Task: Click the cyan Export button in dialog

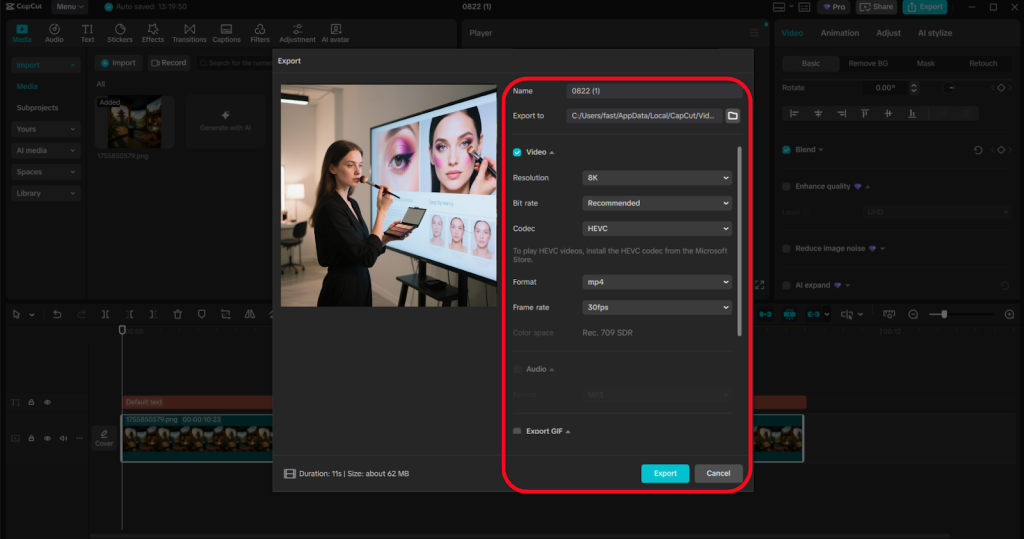Action: (x=665, y=474)
